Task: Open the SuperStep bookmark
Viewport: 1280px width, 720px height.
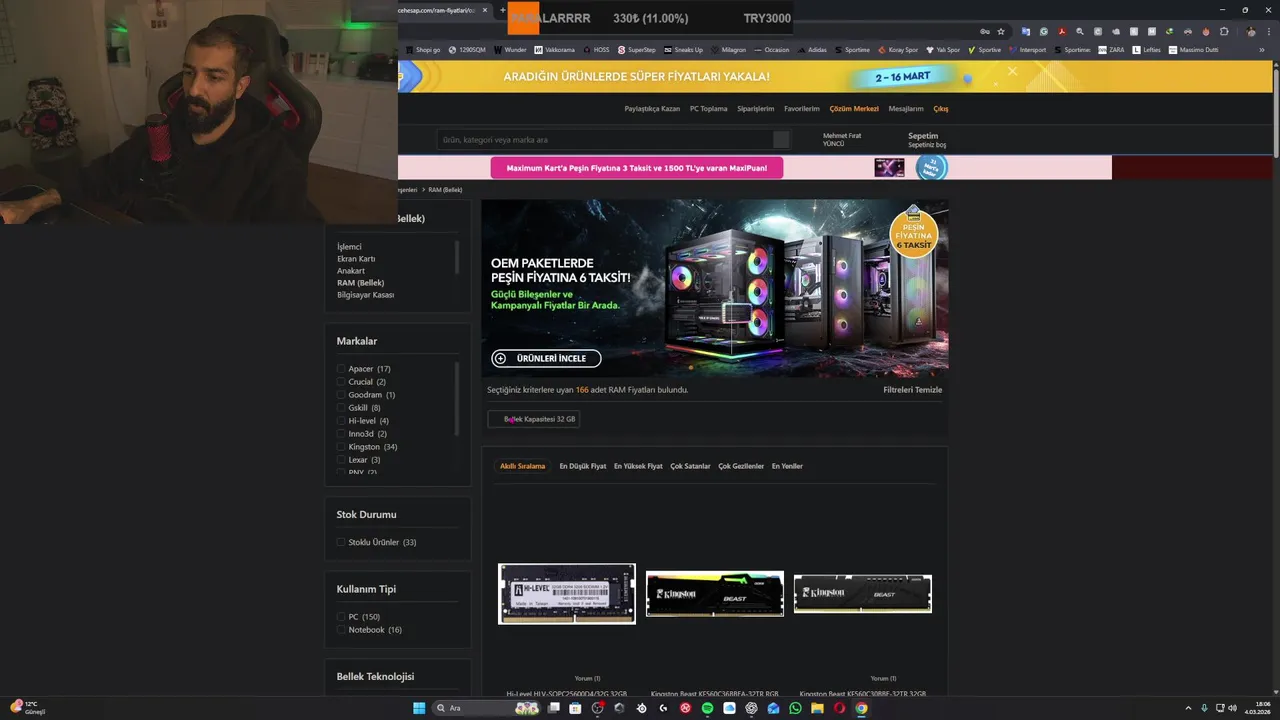Action: click(637, 49)
